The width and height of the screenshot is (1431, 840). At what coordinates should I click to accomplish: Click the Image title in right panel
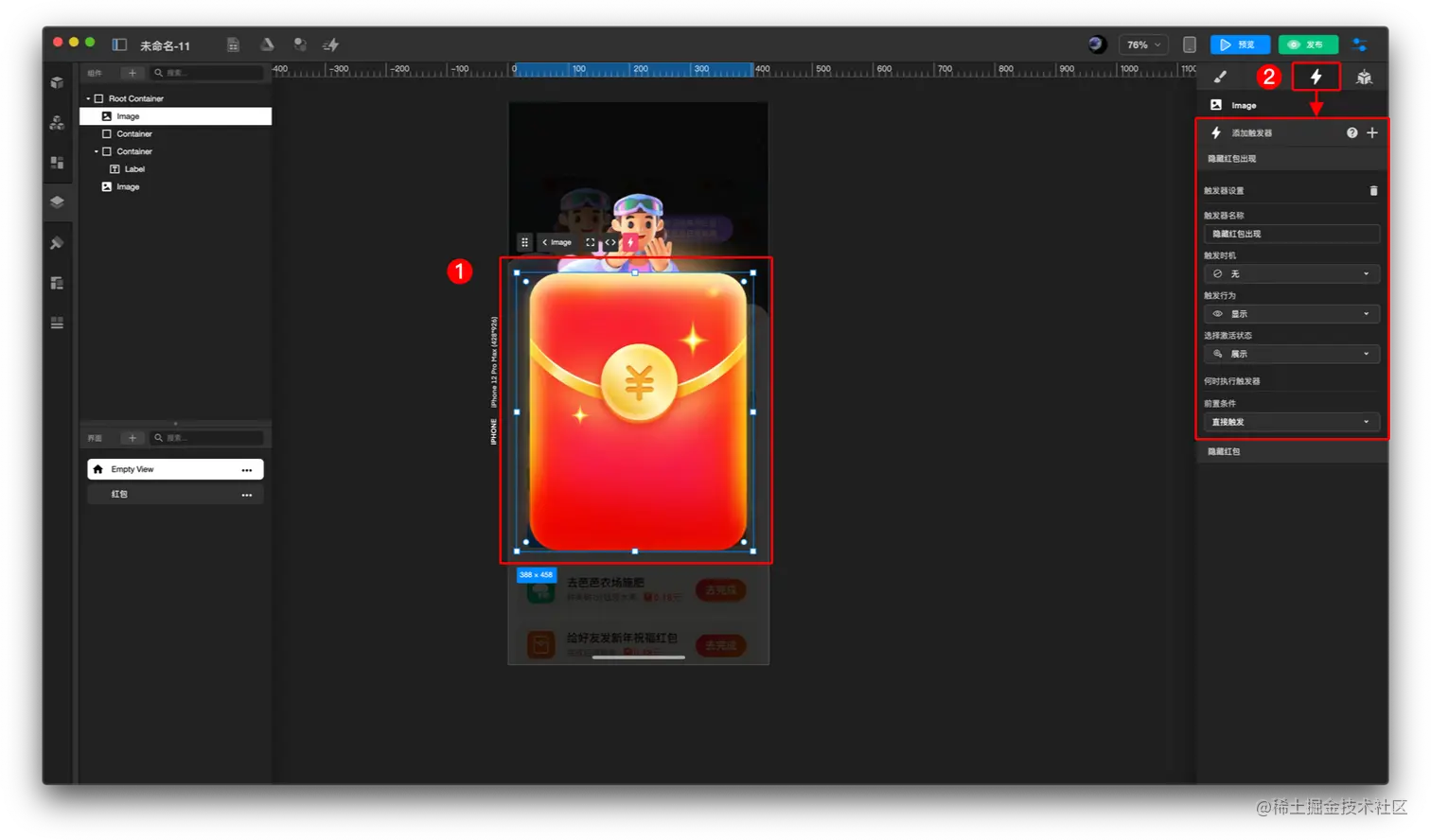pos(1244,105)
